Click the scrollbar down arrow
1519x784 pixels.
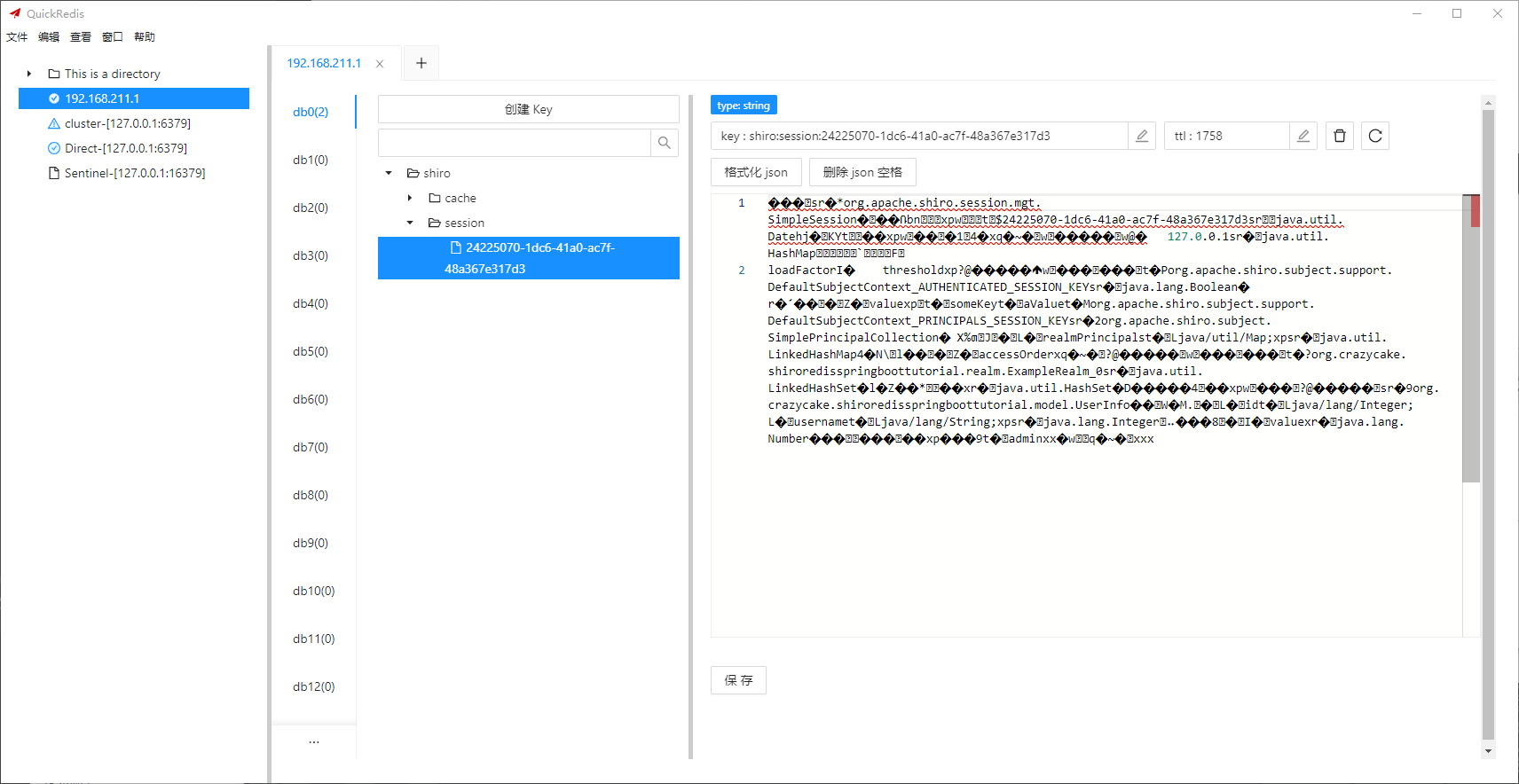(1488, 751)
